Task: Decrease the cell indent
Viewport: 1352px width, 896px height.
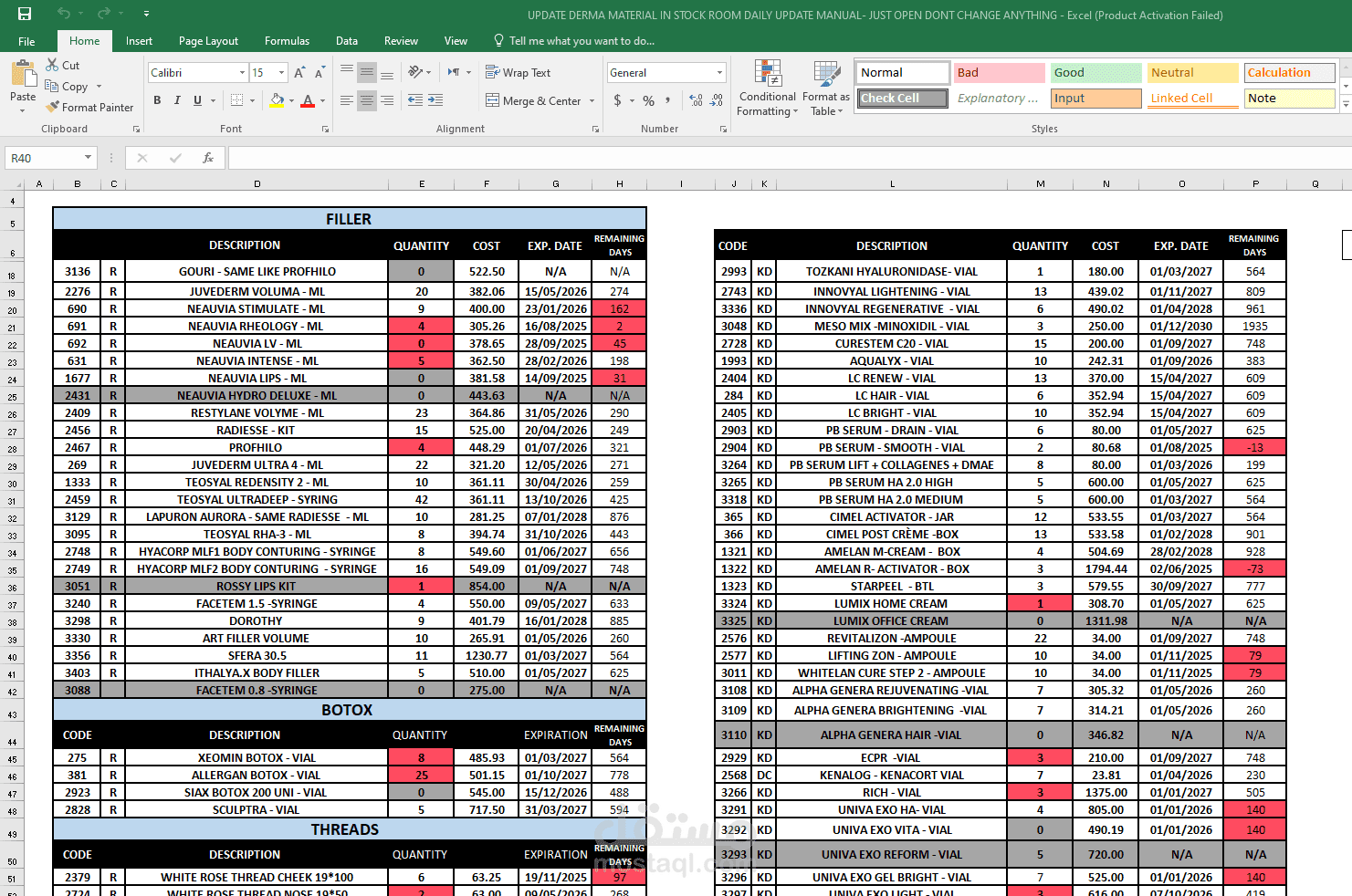Action: click(415, 100)
